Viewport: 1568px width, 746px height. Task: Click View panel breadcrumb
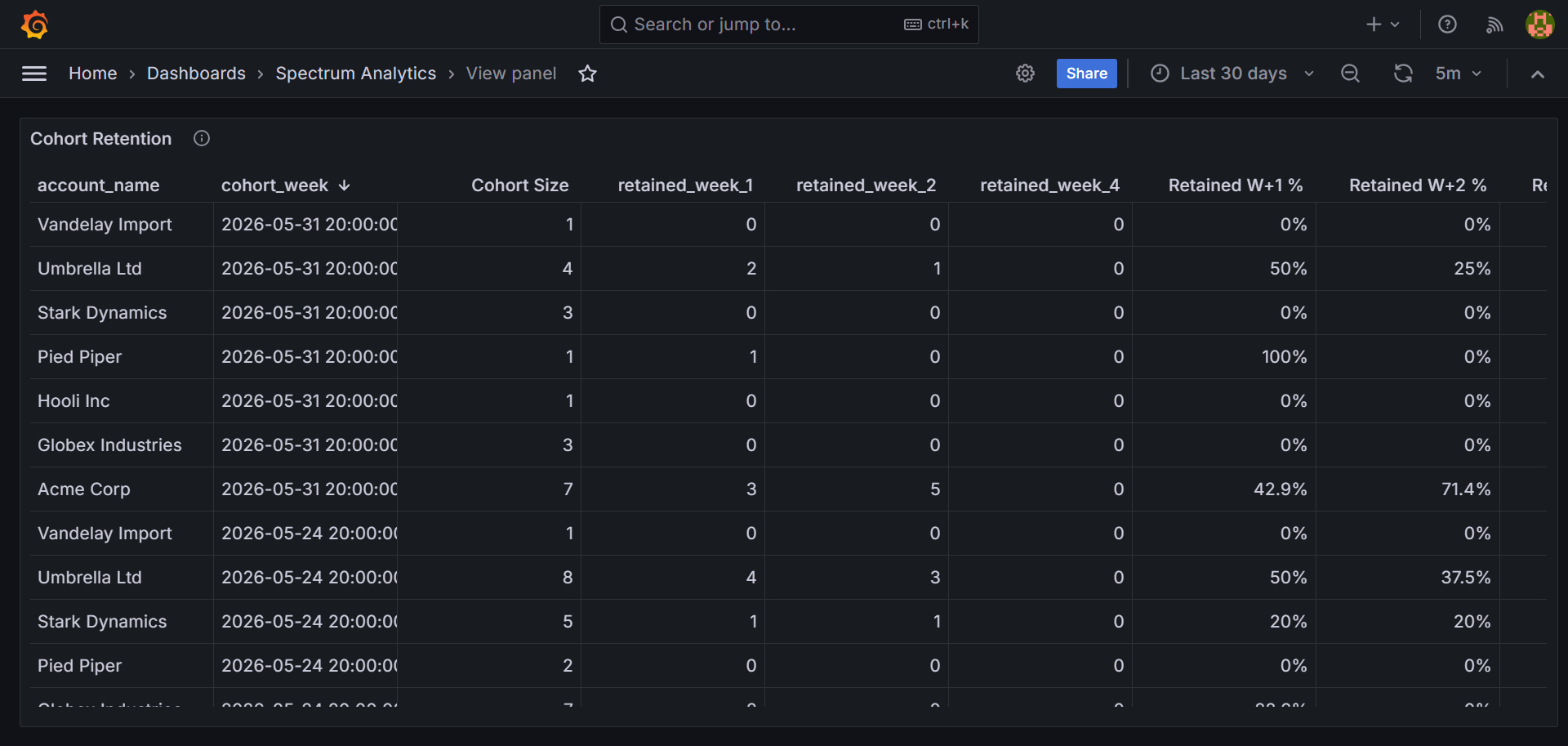511,74
